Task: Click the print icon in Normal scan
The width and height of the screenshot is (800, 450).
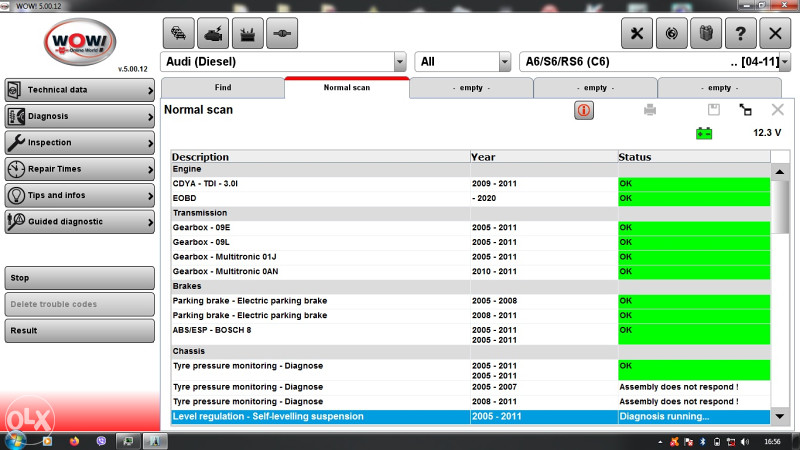Action: (x=649, y=110)
